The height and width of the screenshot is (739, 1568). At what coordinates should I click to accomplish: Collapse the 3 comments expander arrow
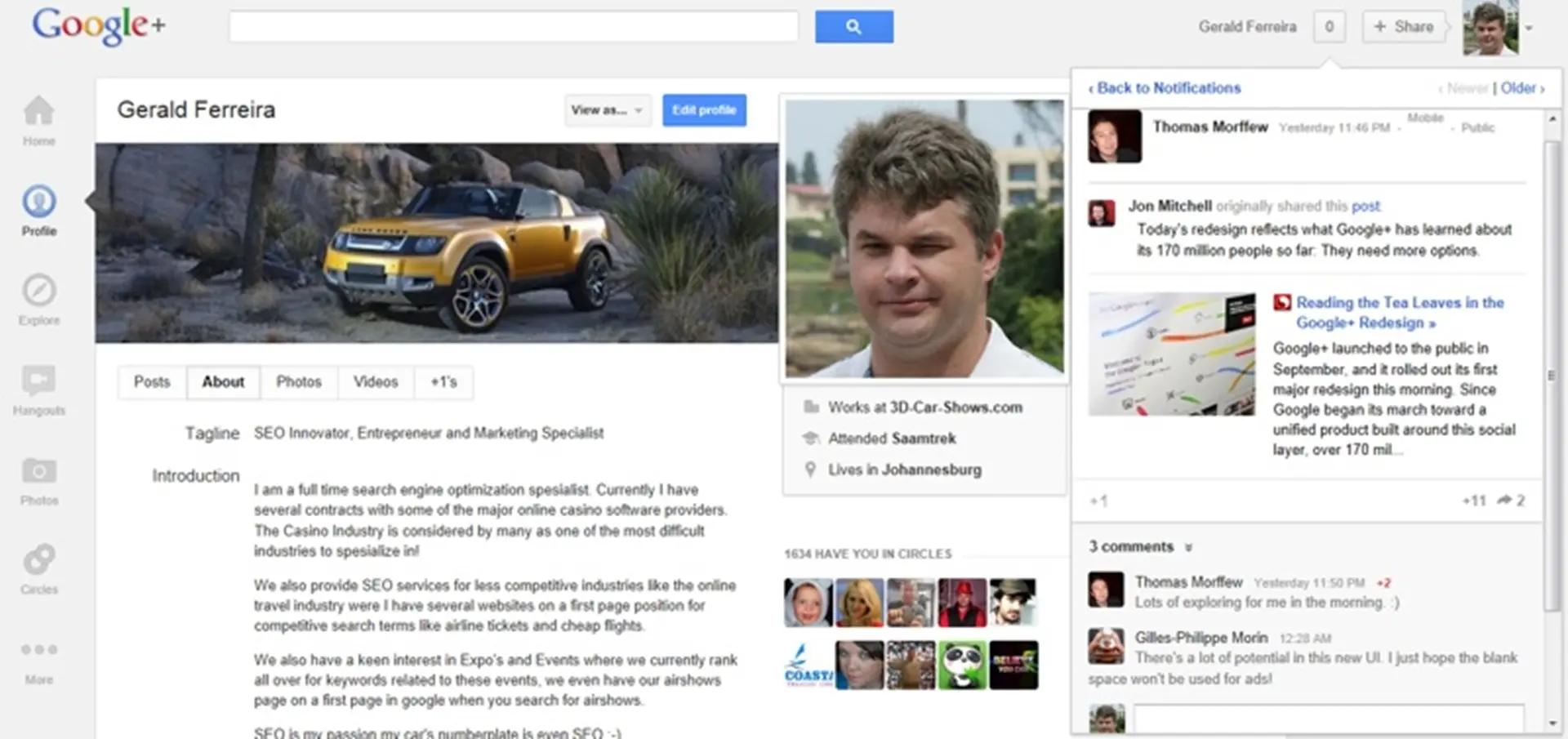(1188, 547)
